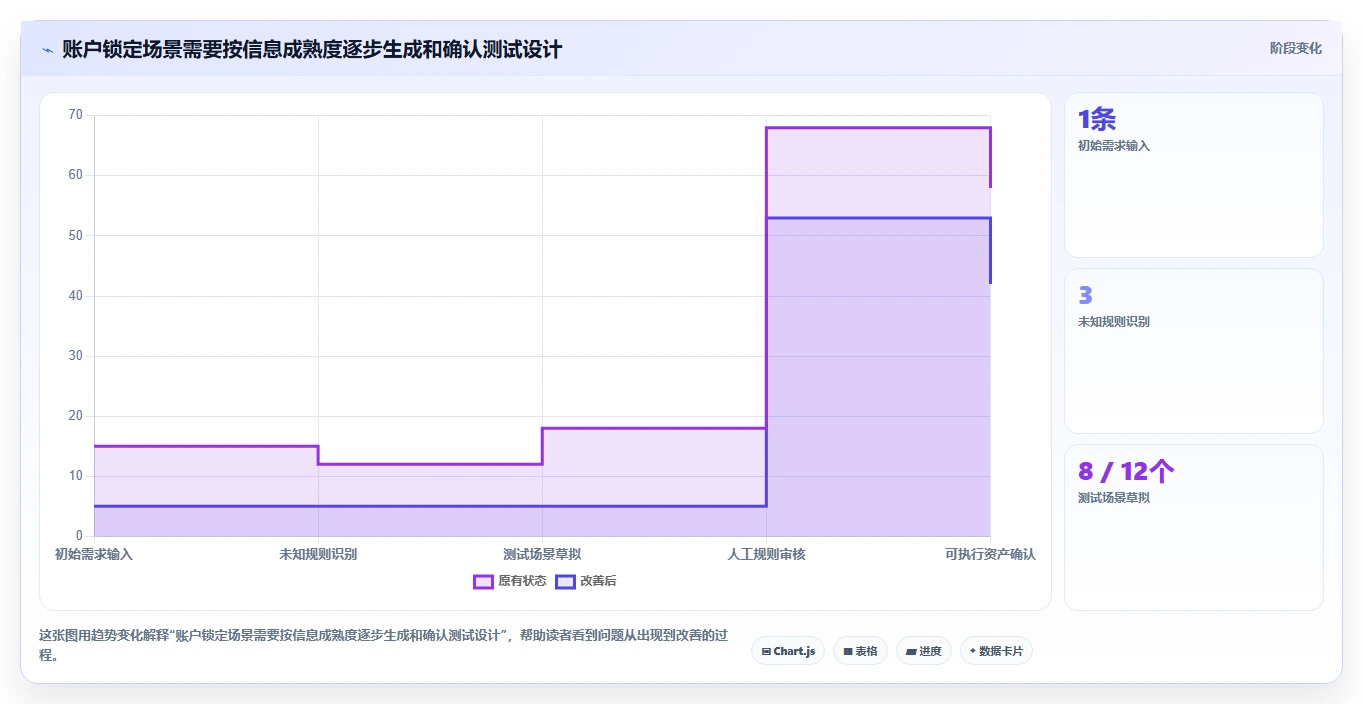This screenshot has width=1363, height=704.
Task: Toggle the 改善后 legend series
Action: tap(586, 581)
